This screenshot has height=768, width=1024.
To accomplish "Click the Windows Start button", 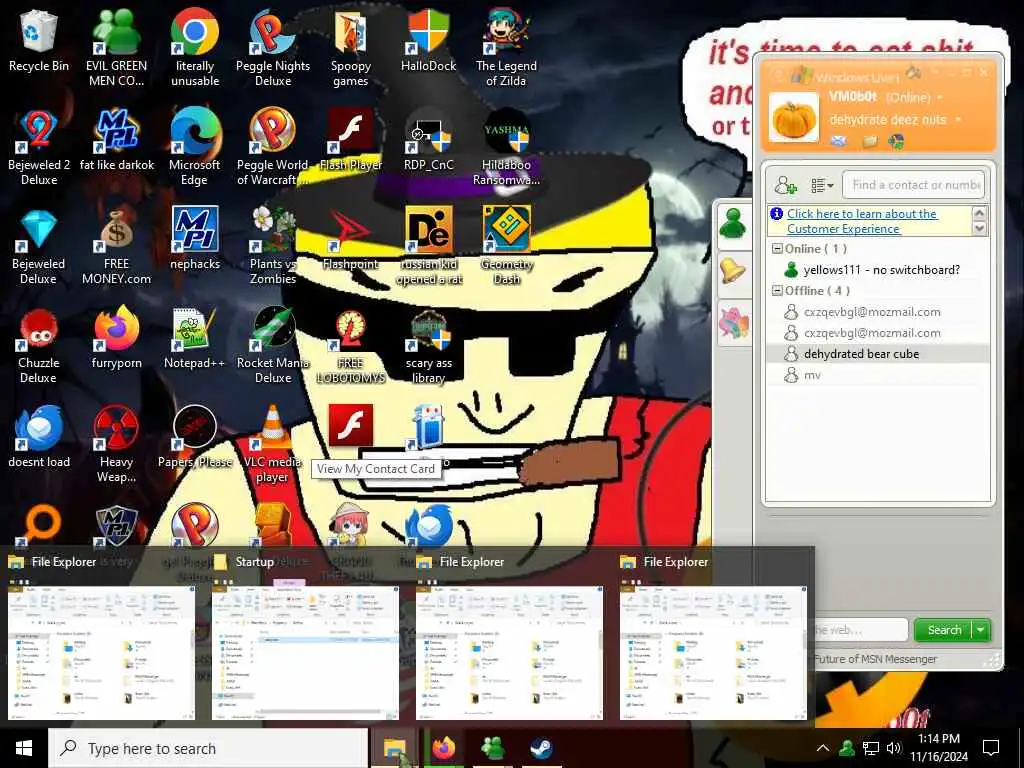I will pyautogui.click(x=24, y=748).
